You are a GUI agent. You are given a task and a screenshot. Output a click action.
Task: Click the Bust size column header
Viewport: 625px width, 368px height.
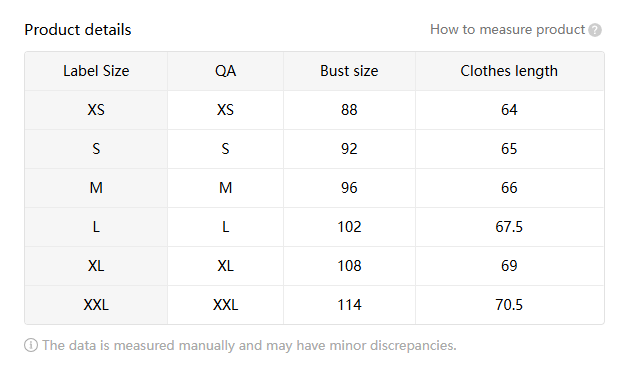(349, 71)
